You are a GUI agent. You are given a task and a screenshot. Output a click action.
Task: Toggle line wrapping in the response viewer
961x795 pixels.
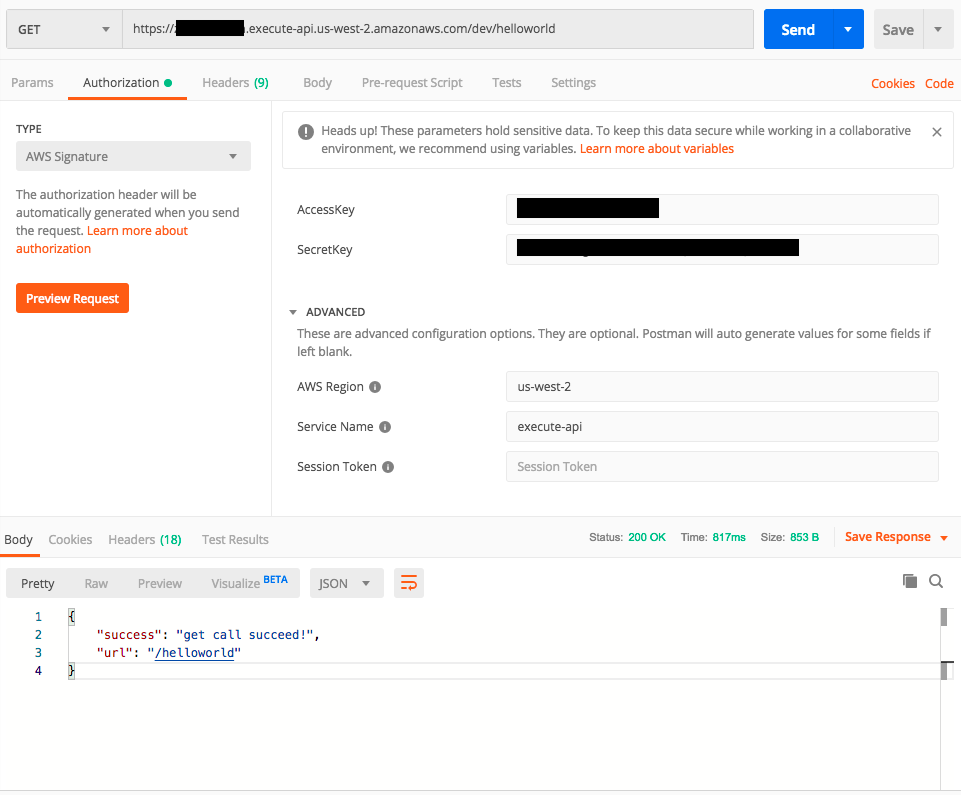point(408,581)
